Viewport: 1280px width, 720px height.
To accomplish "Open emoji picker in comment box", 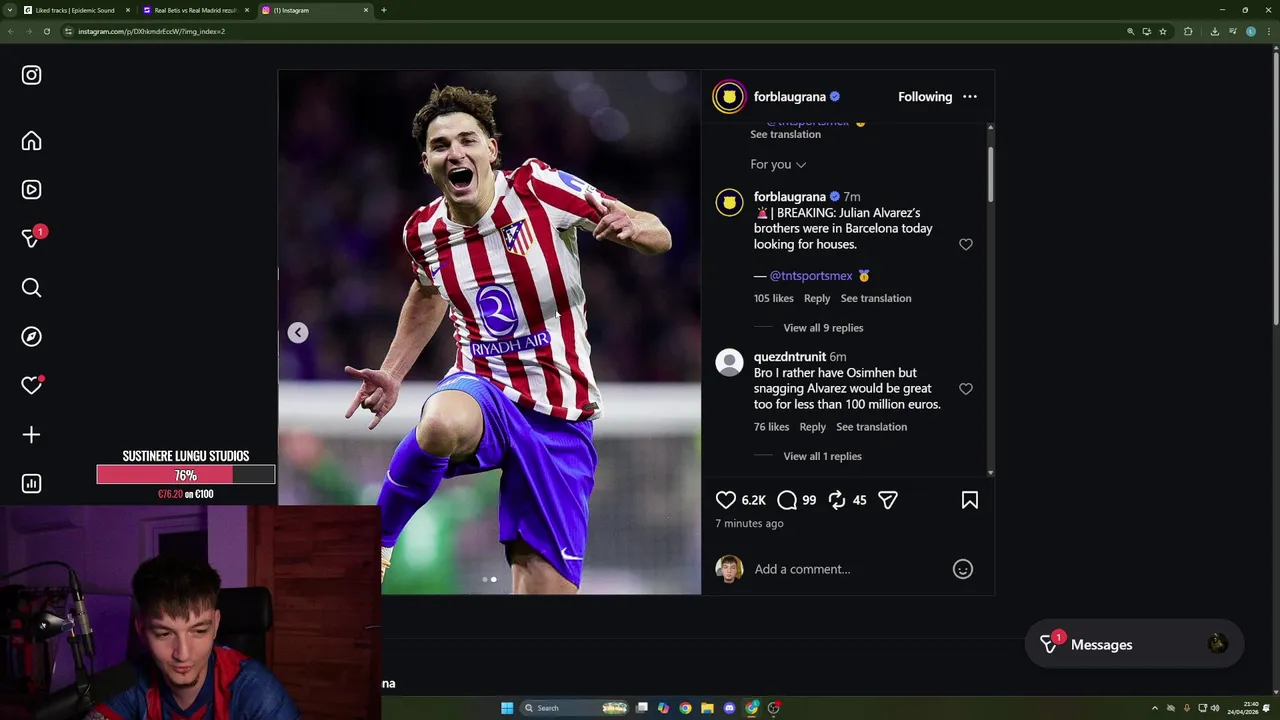I will pyautogui.click(x=963, y=569).
